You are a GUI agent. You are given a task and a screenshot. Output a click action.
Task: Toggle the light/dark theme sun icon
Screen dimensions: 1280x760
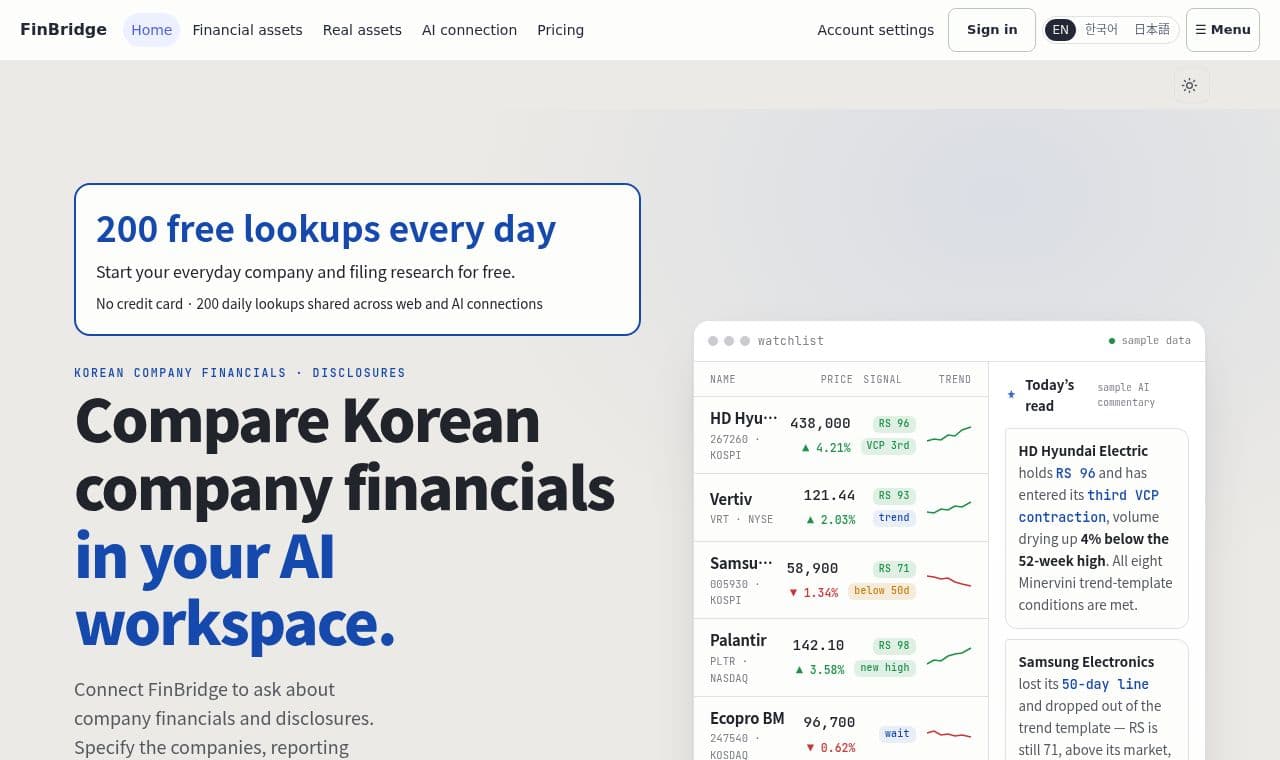1189,85
